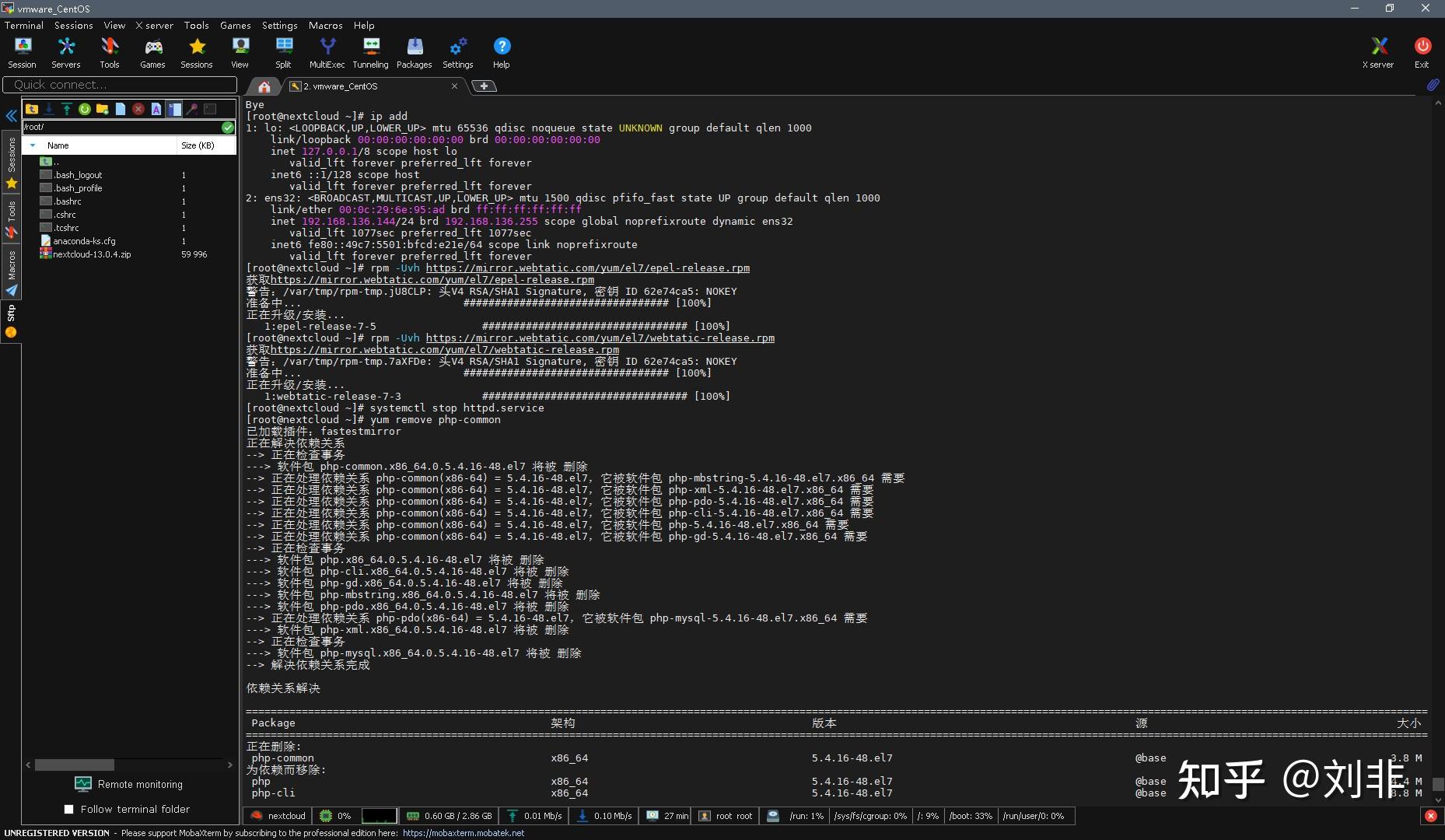The image size is (1445, 840).
Task: Click the Remote monitoring button
Action: [128, 784]
